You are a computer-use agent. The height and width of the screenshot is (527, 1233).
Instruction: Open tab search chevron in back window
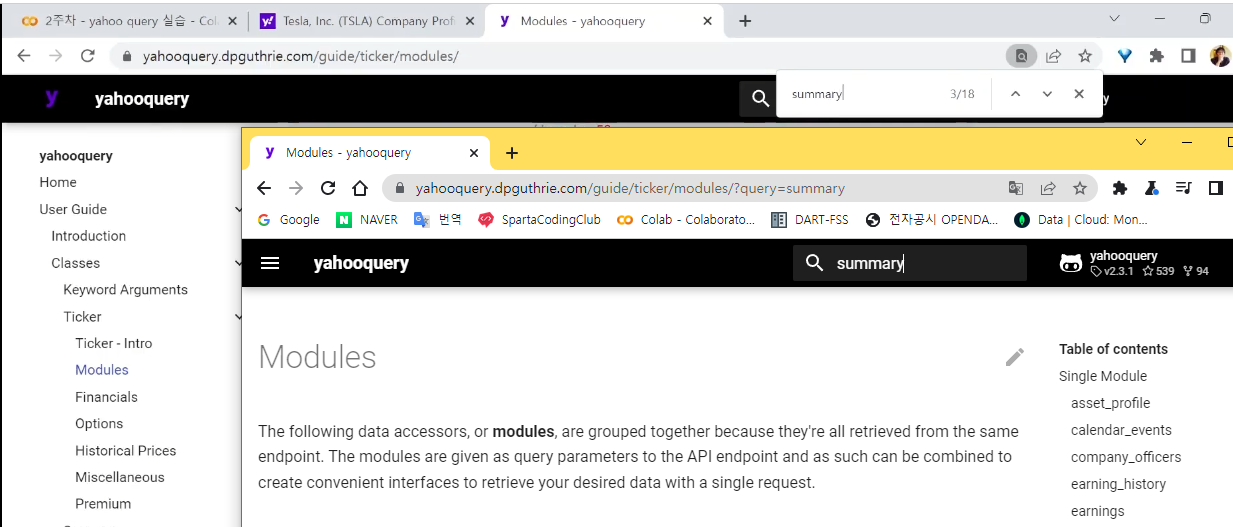tap(1116, 18)
